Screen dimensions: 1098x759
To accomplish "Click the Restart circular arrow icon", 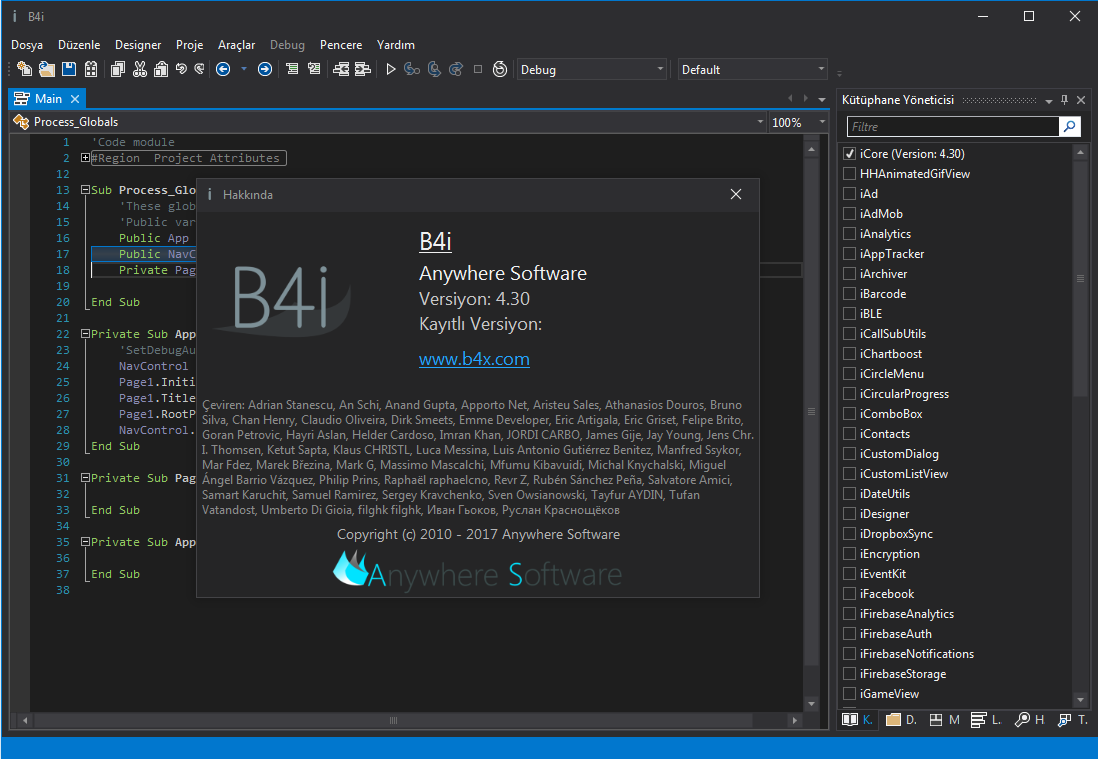I will pyautogui.click(x=499, y=69).
